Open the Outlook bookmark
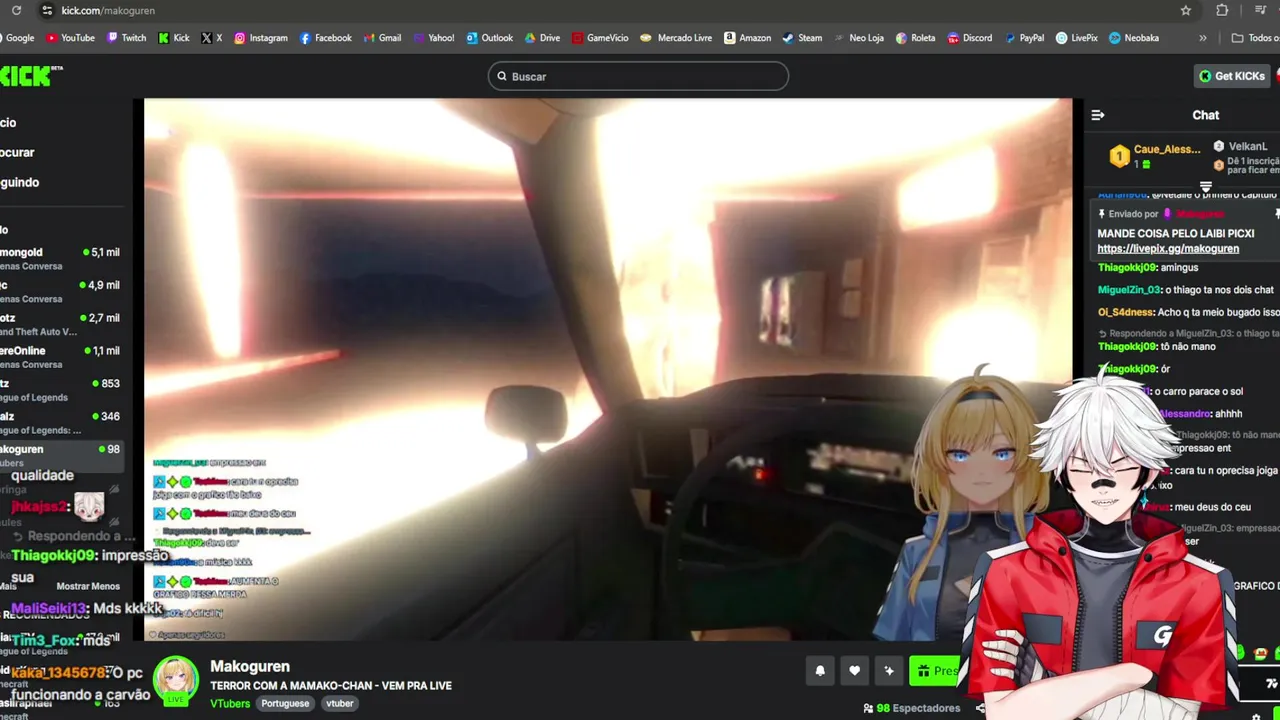Screen dimensions: 1280x720 point(489,38)
